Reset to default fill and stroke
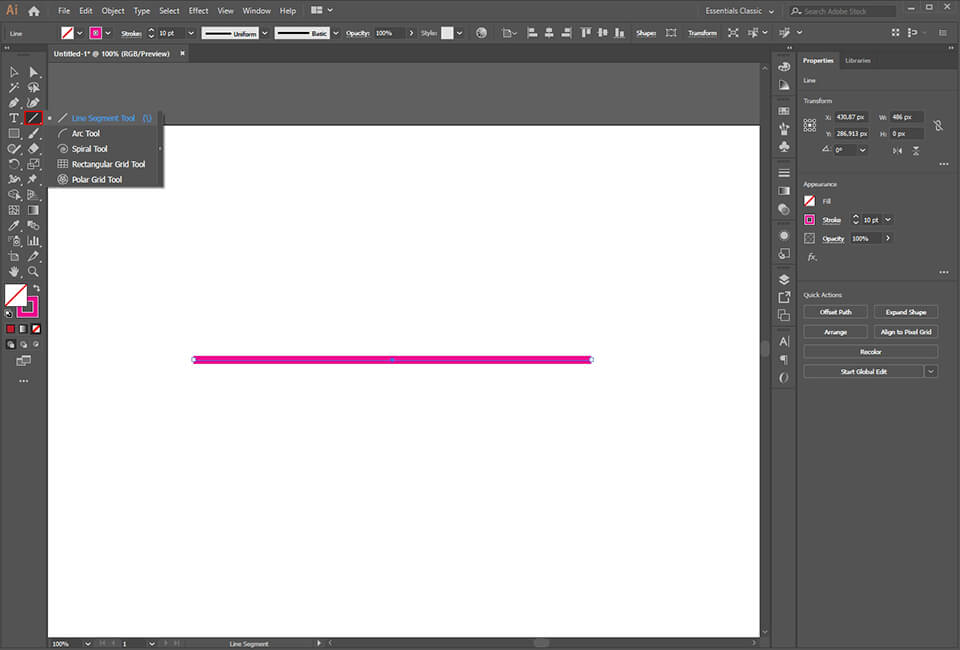The image size is (960, 650). 8,312
